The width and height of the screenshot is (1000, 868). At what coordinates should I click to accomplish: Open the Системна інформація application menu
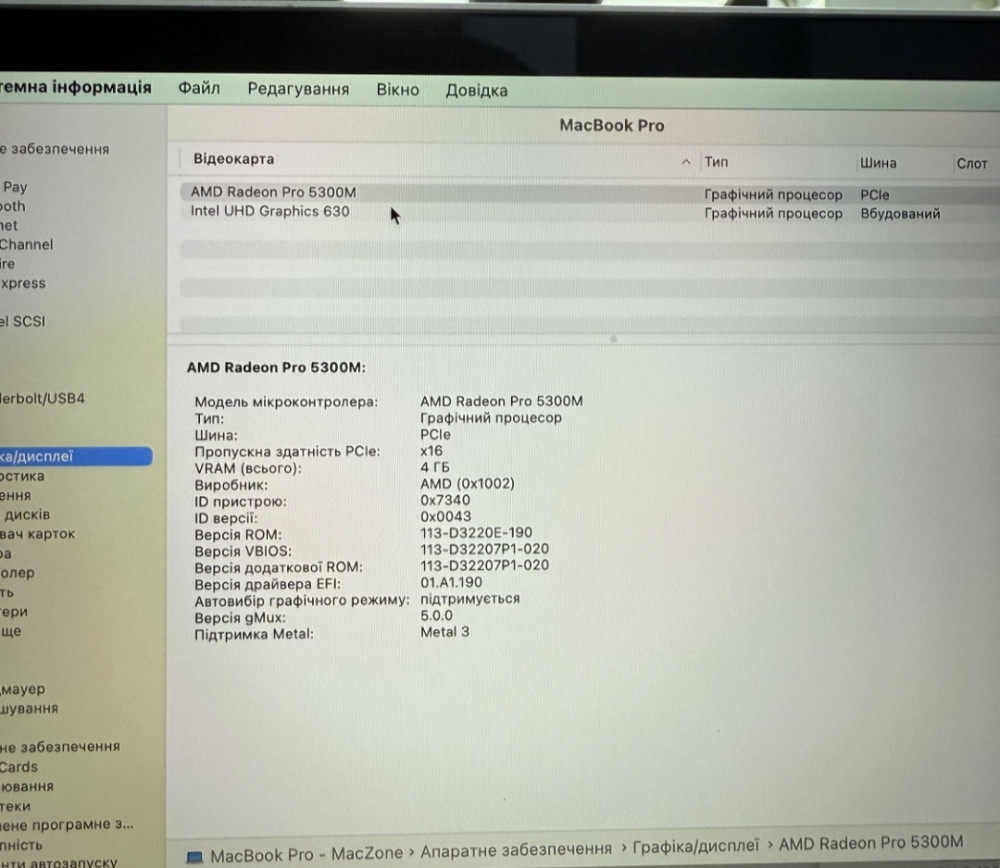[75, 88]
